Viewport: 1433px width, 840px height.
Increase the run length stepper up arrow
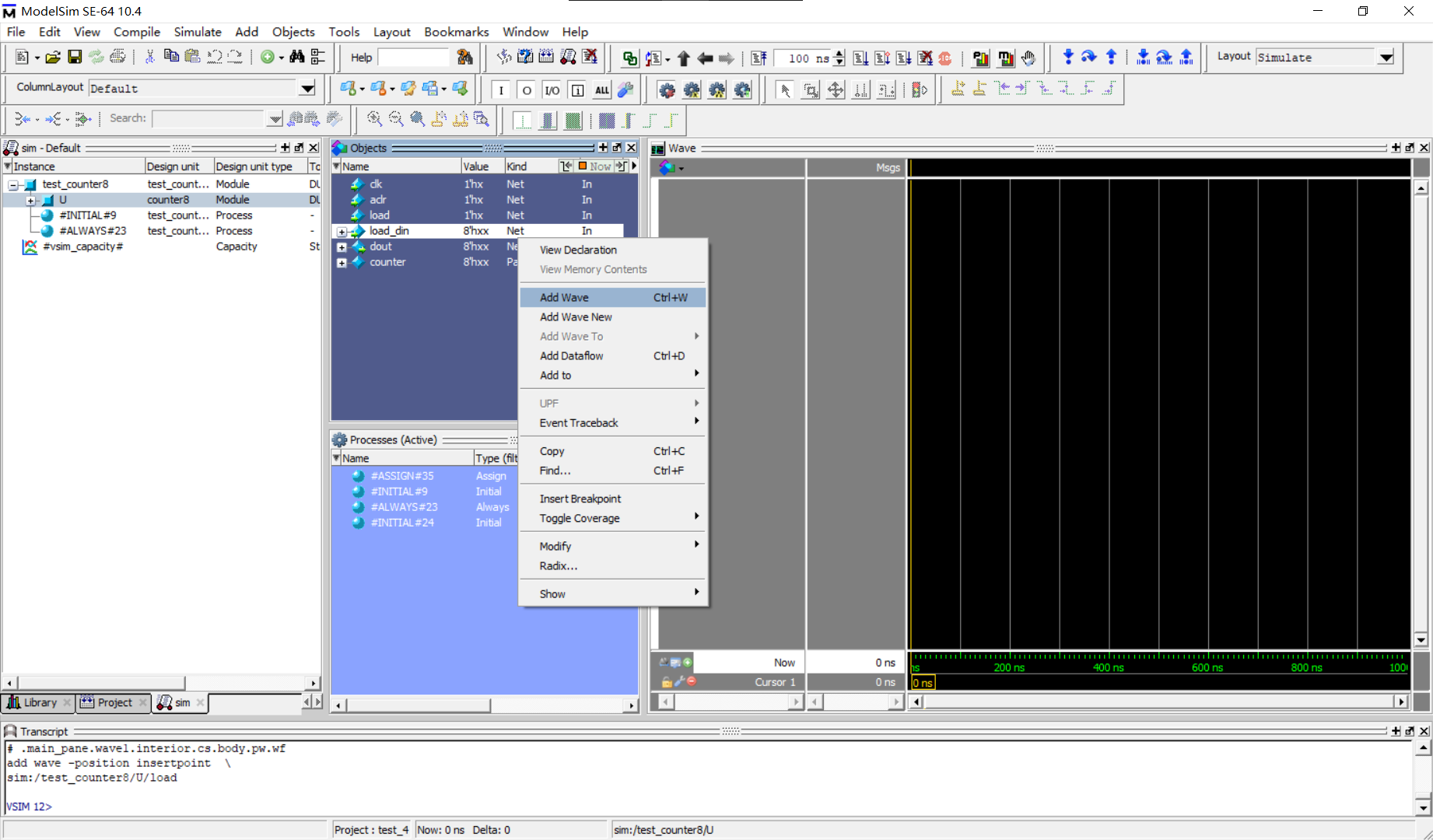click(839, 54)
